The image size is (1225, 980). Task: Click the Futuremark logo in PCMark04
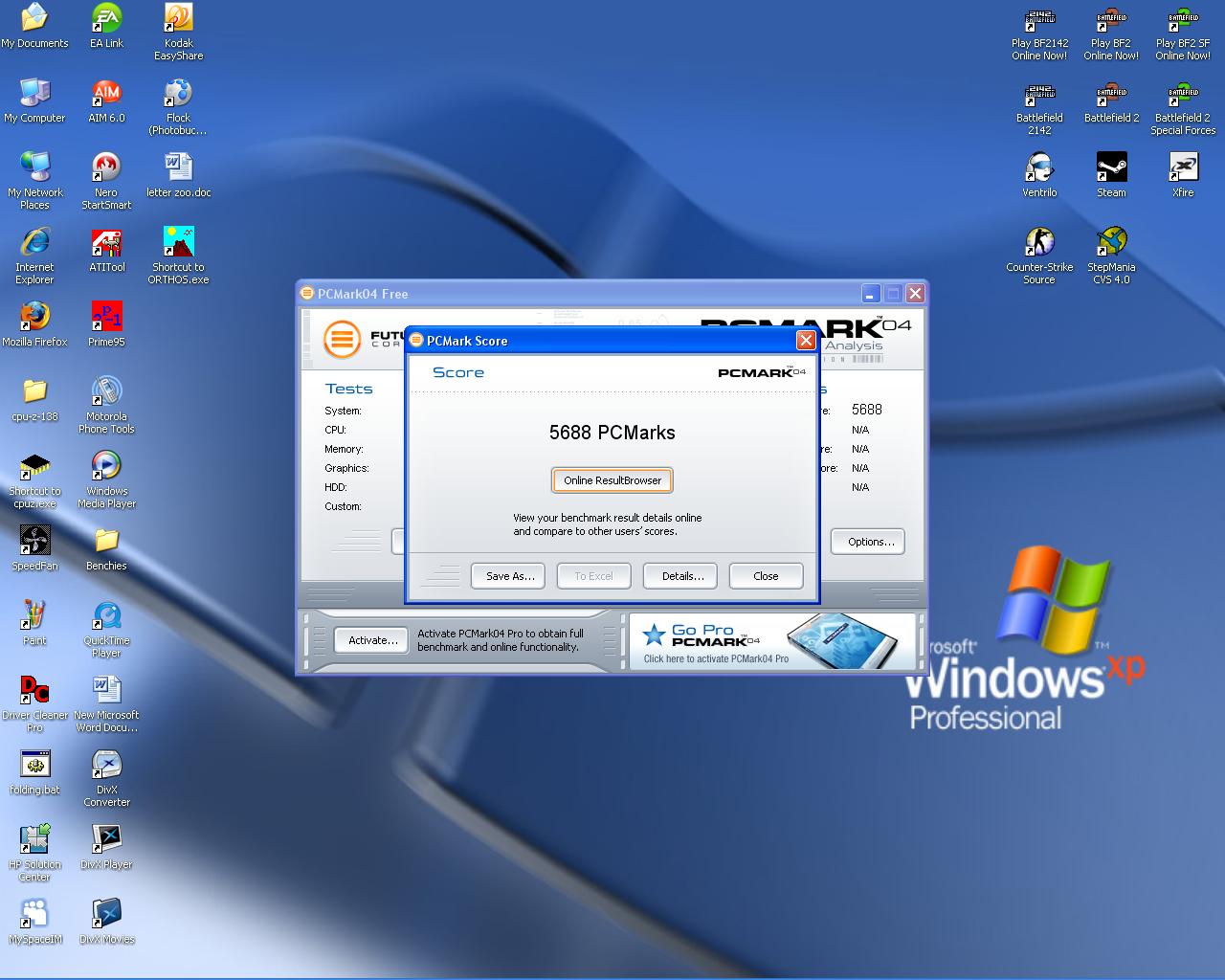342,339
